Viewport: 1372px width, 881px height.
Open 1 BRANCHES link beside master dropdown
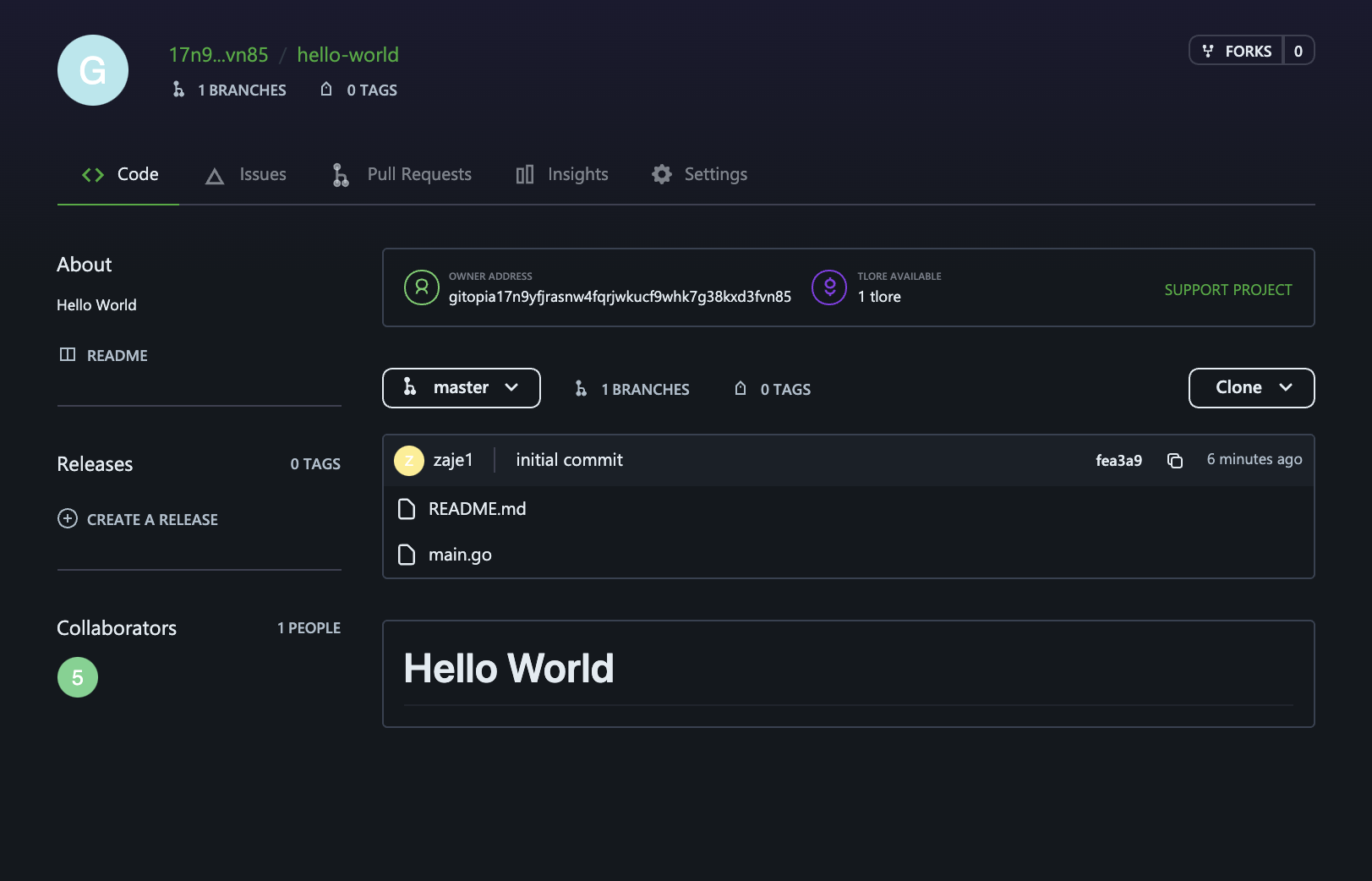point(645,390)
